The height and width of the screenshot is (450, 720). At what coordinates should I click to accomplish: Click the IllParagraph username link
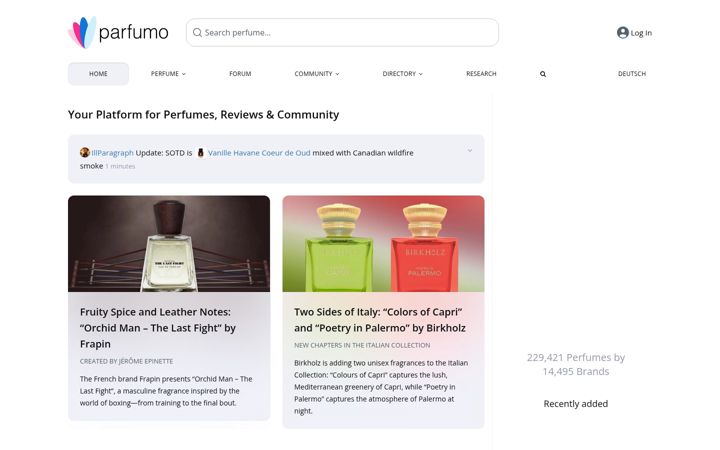[x=112, y=153]
